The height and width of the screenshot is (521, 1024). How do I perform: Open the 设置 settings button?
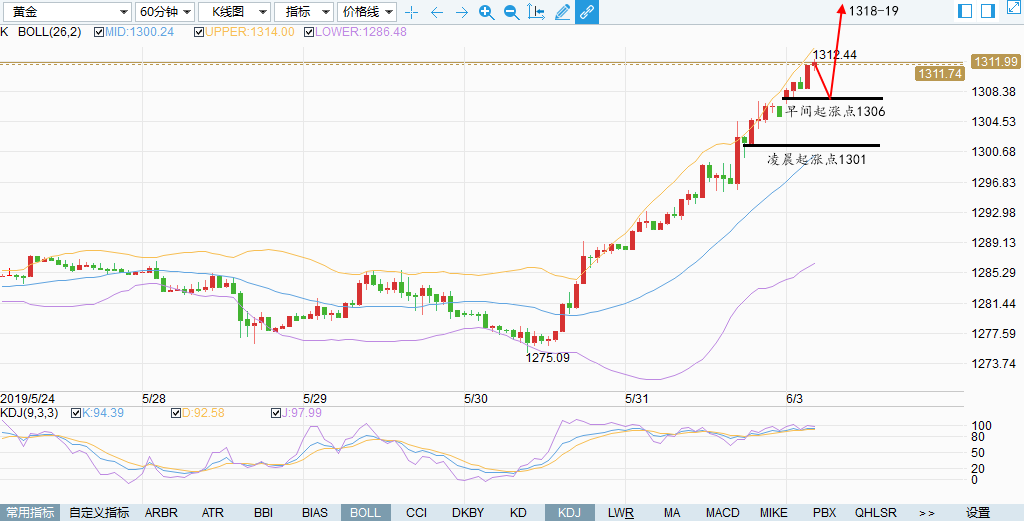coord(977,512)
